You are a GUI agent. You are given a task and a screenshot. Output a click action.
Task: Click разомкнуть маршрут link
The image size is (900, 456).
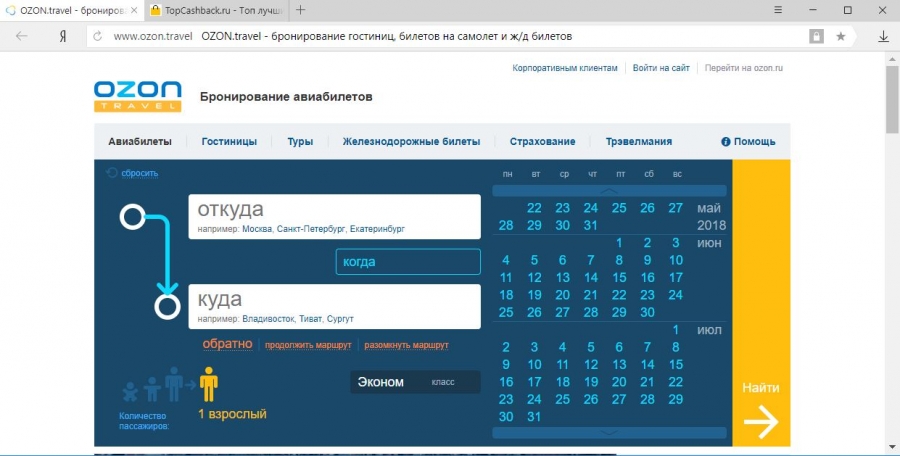[406, 345]
